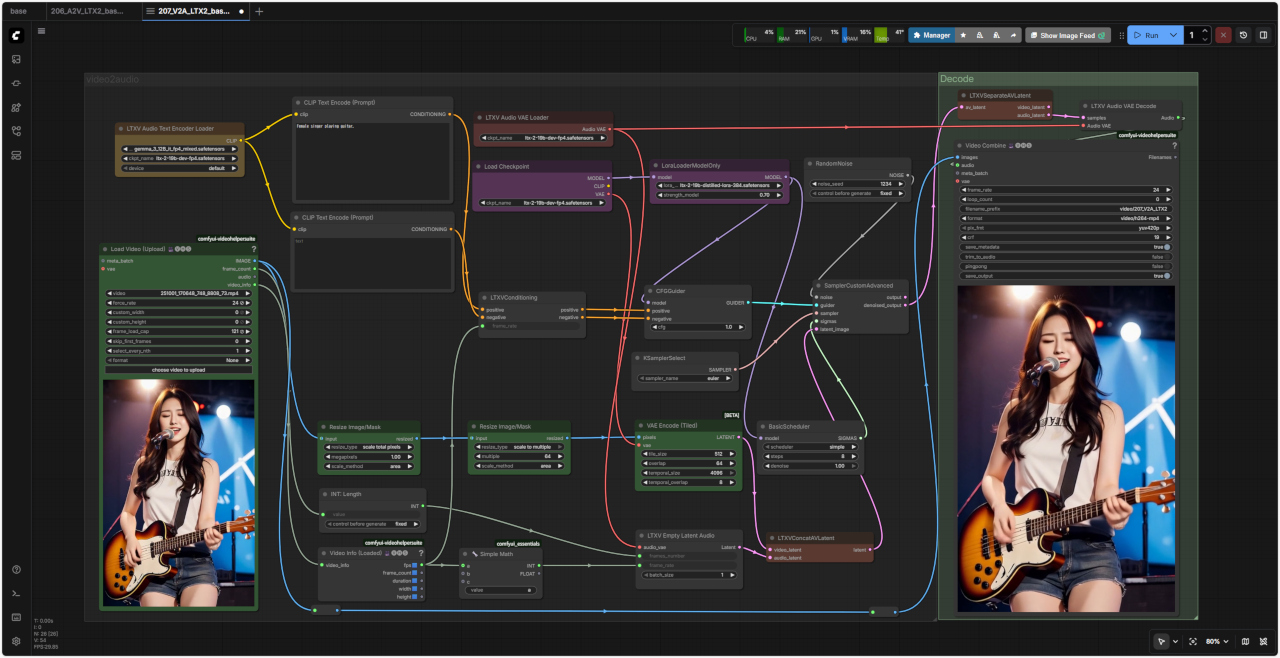Open the queue history clock icon
Viewport: 1280px width, 658px height.
pos(1243,35)
